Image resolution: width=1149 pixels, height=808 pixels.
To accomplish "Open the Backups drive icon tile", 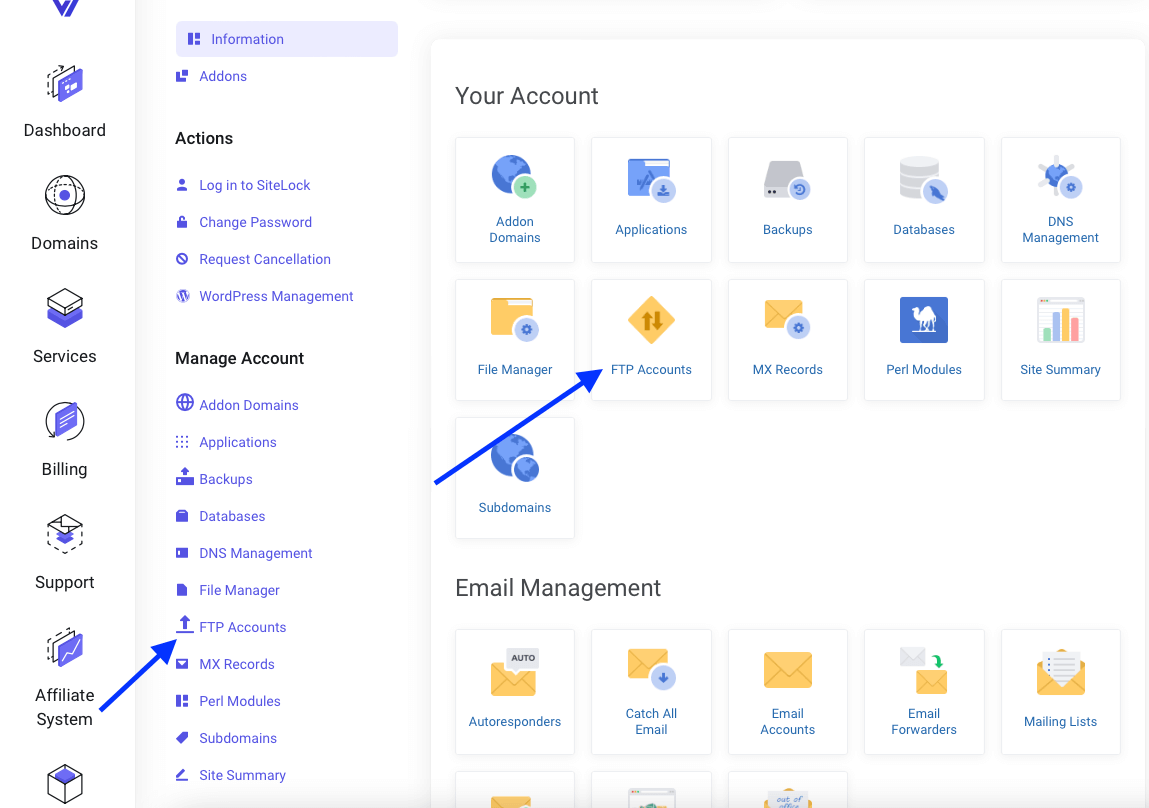I will coord(787,179).
